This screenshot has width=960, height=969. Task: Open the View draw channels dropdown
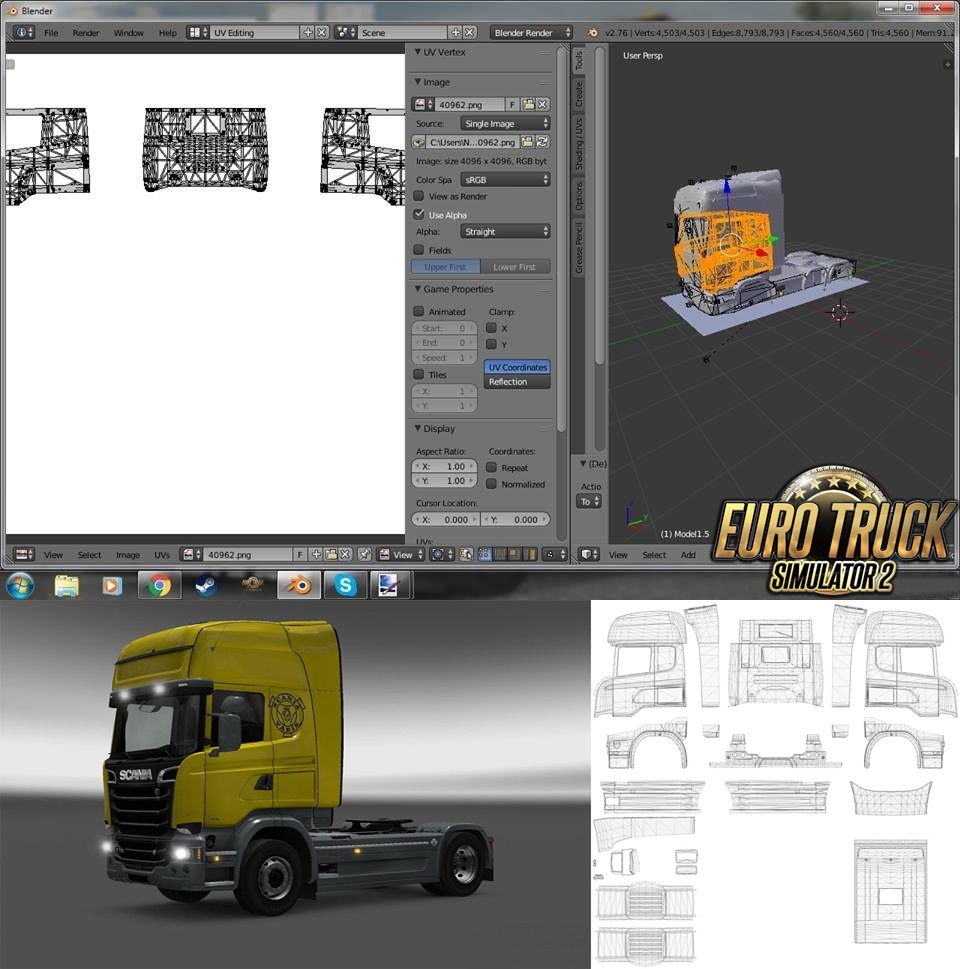click(x=401, y=554)
